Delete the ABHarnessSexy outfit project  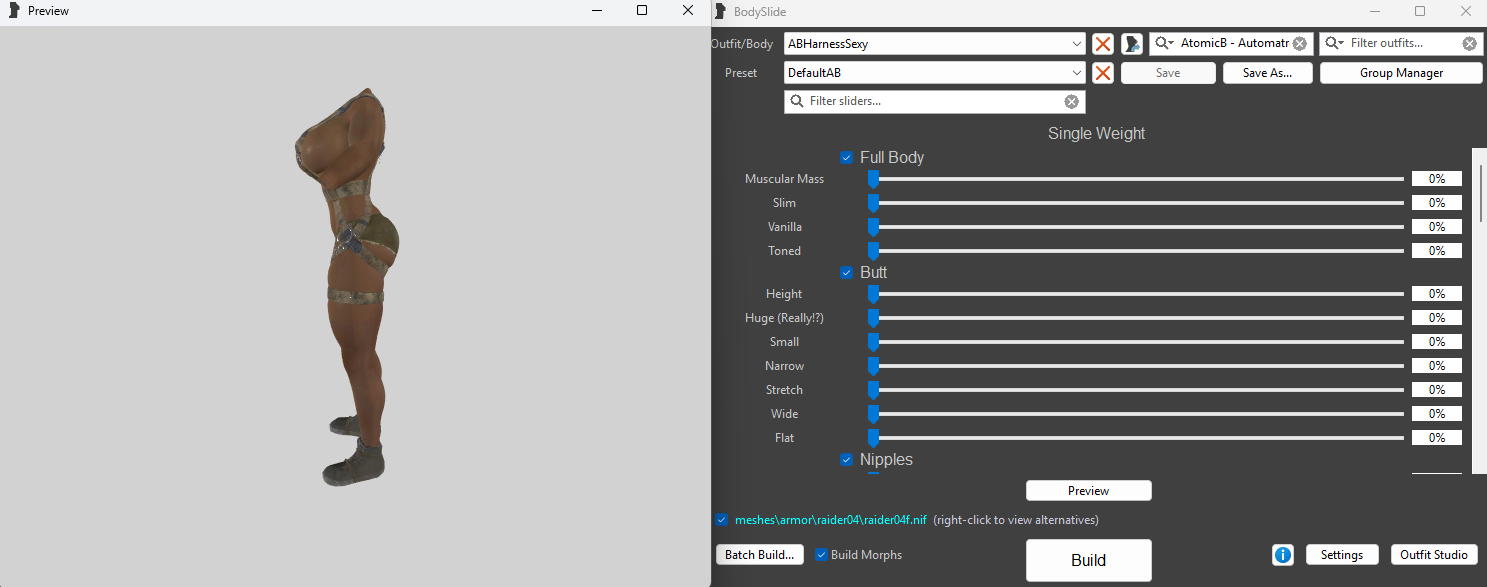pyautogui.click(x=1102, y=44)
